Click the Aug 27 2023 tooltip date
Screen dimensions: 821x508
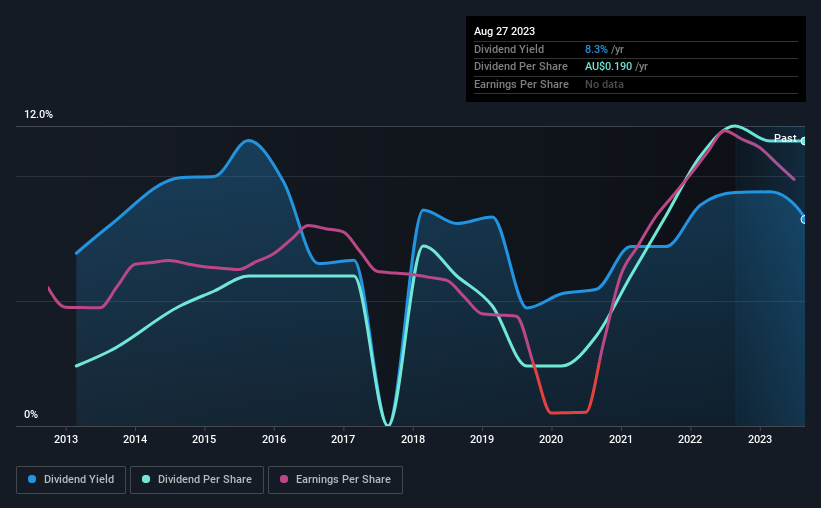pos(504,31)
